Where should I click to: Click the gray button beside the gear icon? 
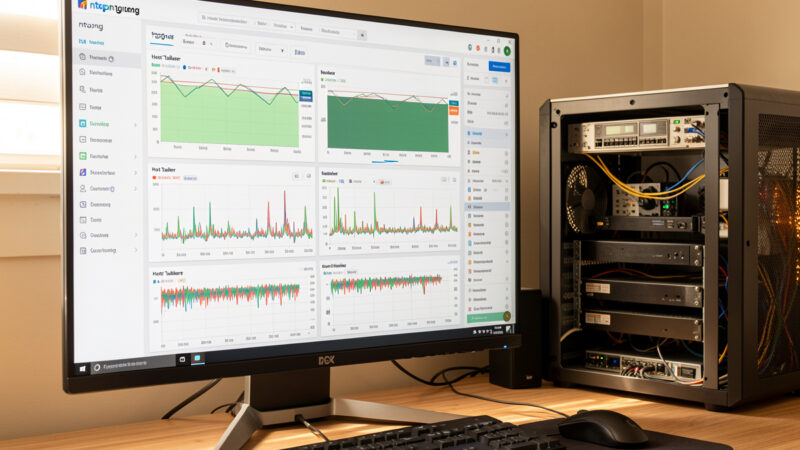(446, 62)
